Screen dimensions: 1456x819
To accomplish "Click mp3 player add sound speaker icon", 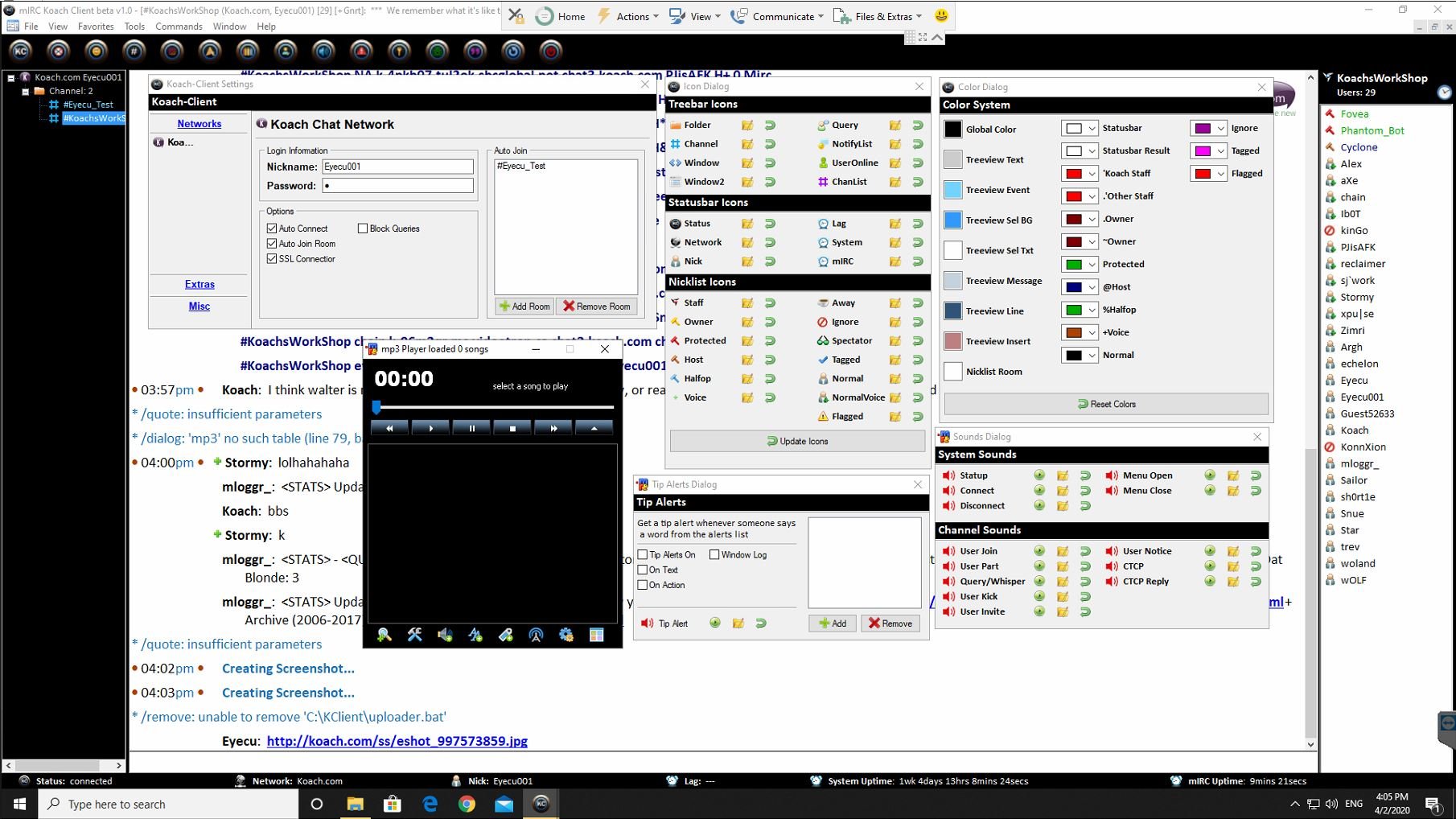I will (445, 635).
